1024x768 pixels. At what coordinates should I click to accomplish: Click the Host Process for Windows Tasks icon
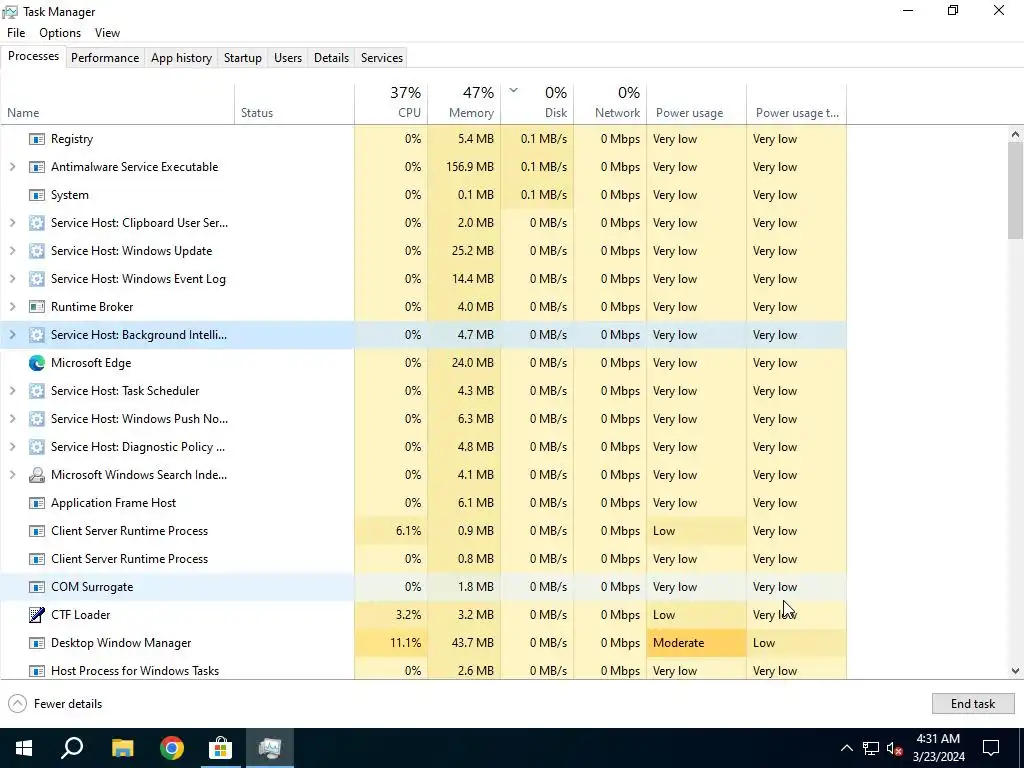[x=37, y=671]
